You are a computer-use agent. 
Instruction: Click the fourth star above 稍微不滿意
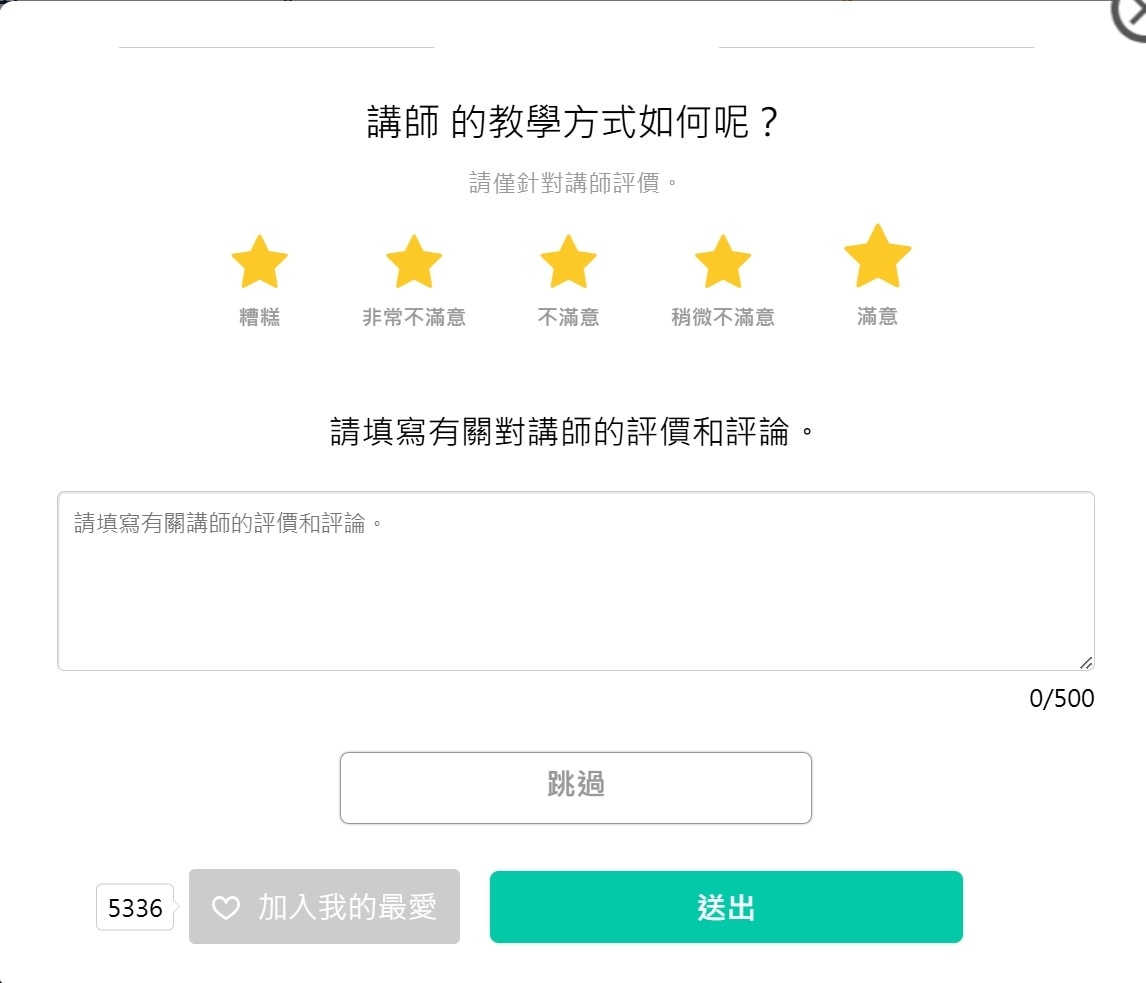[x=723, y=262]
